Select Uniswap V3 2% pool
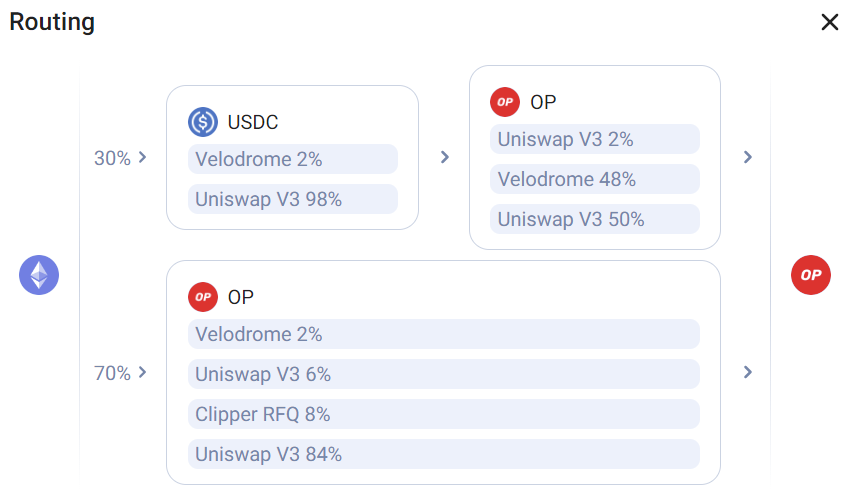 point(594,139)
